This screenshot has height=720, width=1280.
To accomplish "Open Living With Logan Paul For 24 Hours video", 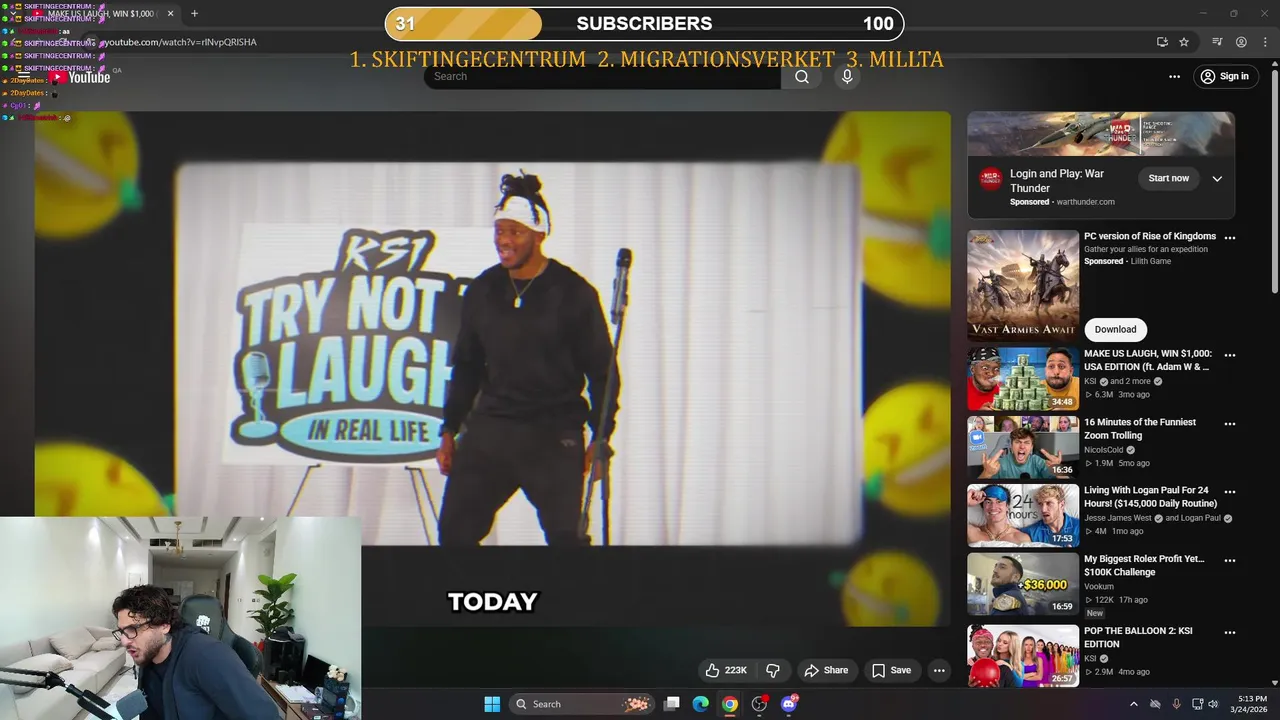I will point(1150,497).
